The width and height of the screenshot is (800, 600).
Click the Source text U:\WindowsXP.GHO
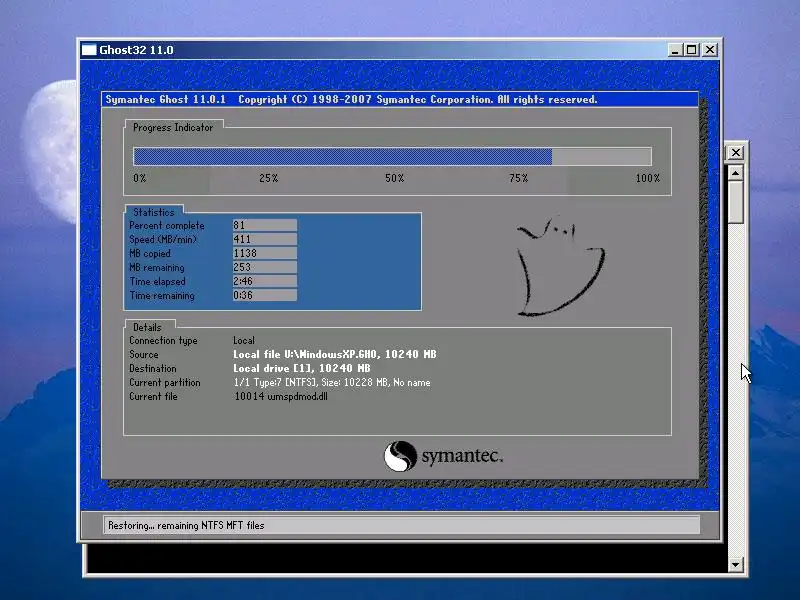(331, 354)
